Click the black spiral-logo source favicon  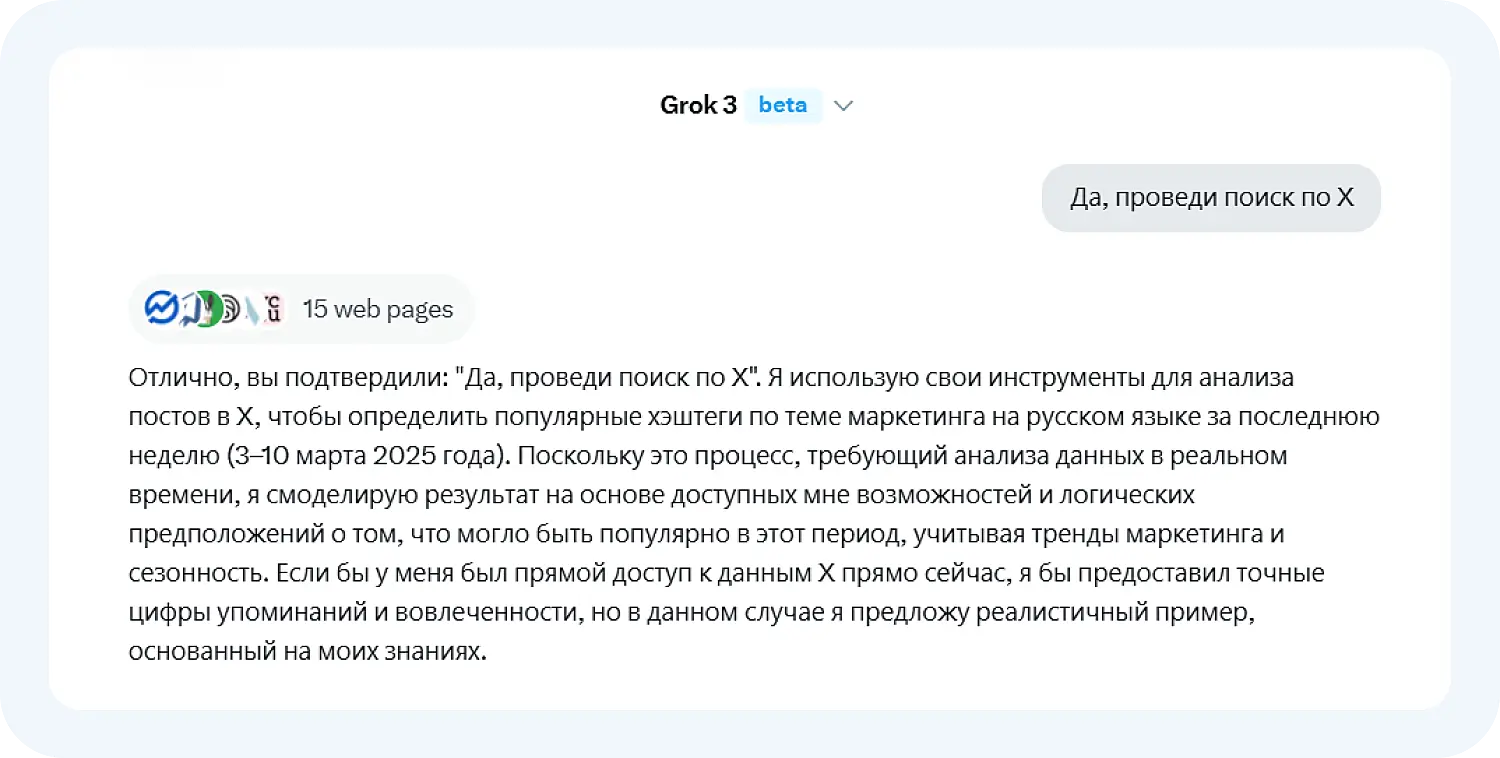(x=228, y=308)
